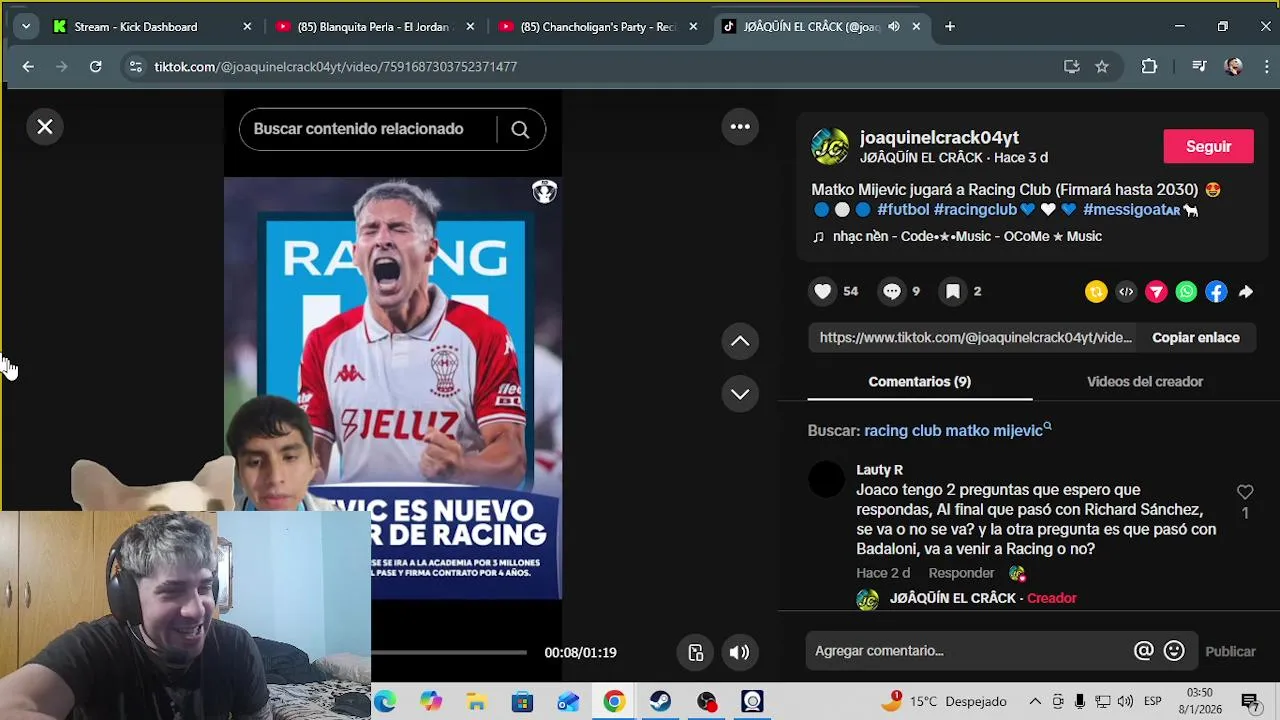Open the #futbol hashtag

click(x=903, y=209)
